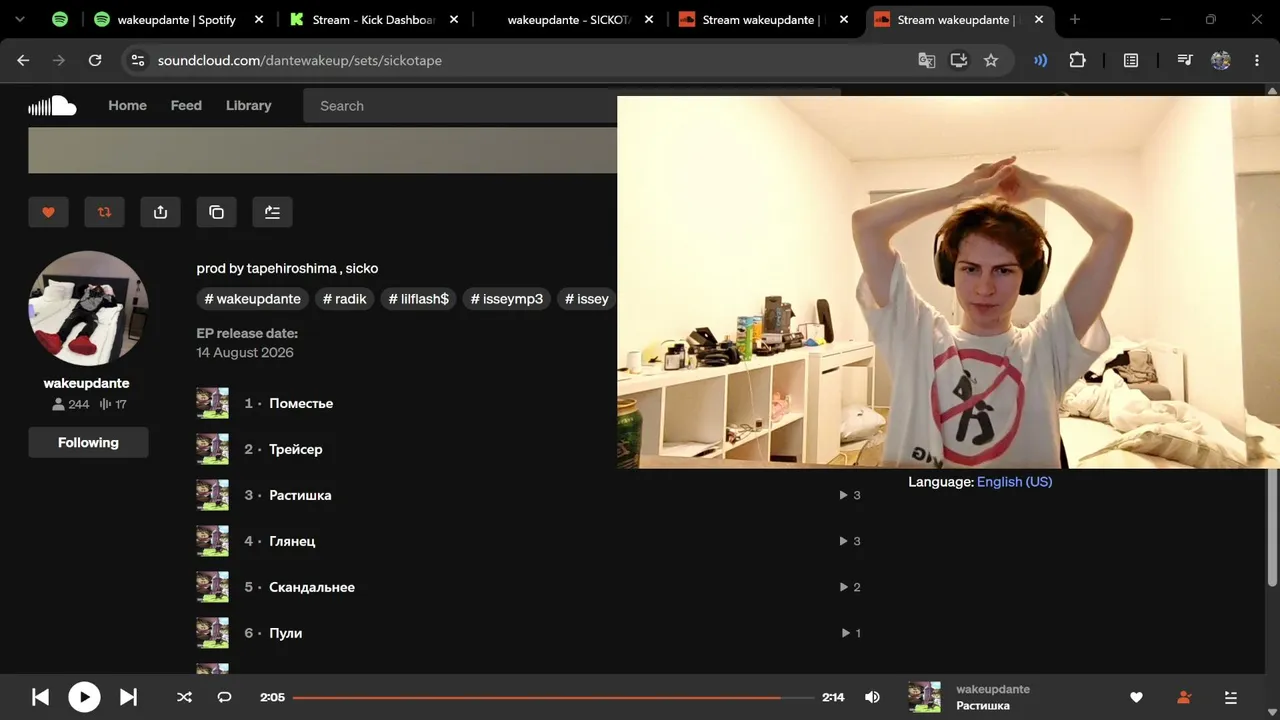Switch to the pinned Spotify tab
This screenshot has height=720, width=1280.
click(60, 19)
